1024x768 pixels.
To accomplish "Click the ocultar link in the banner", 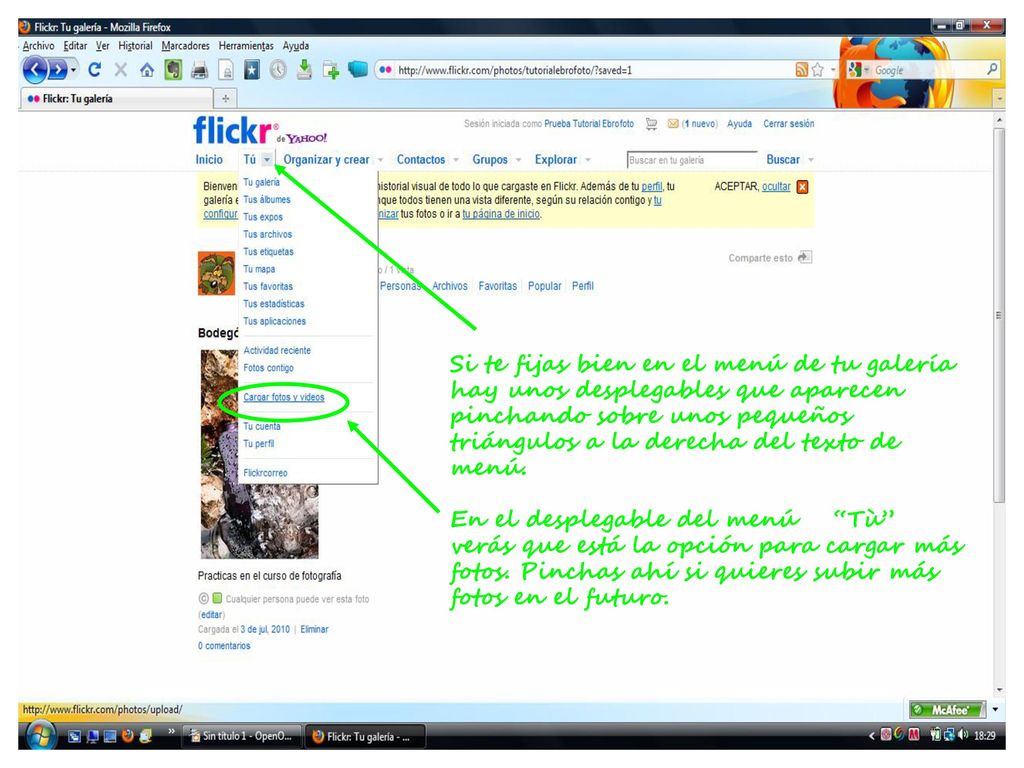I will 776,186.
